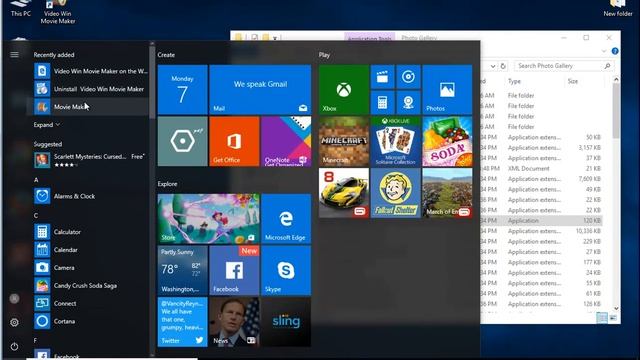Open address history dropdown in Explorer
The height and width of the screenshot is (360, 640).
pos(493,66)
